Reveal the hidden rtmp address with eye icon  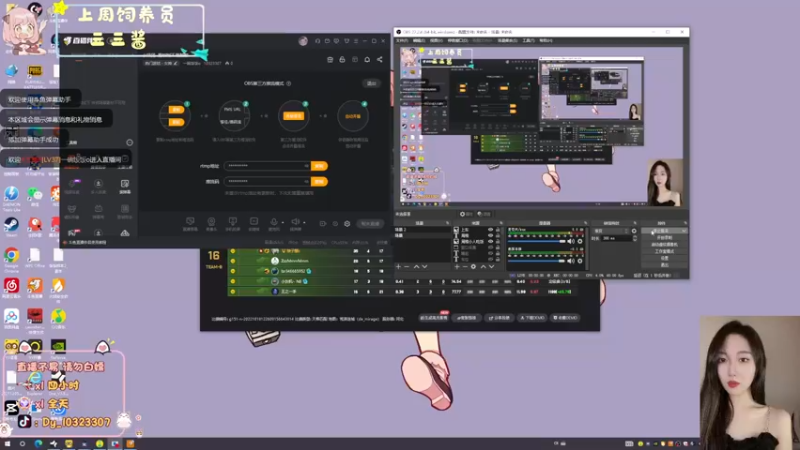pos(306,166)
